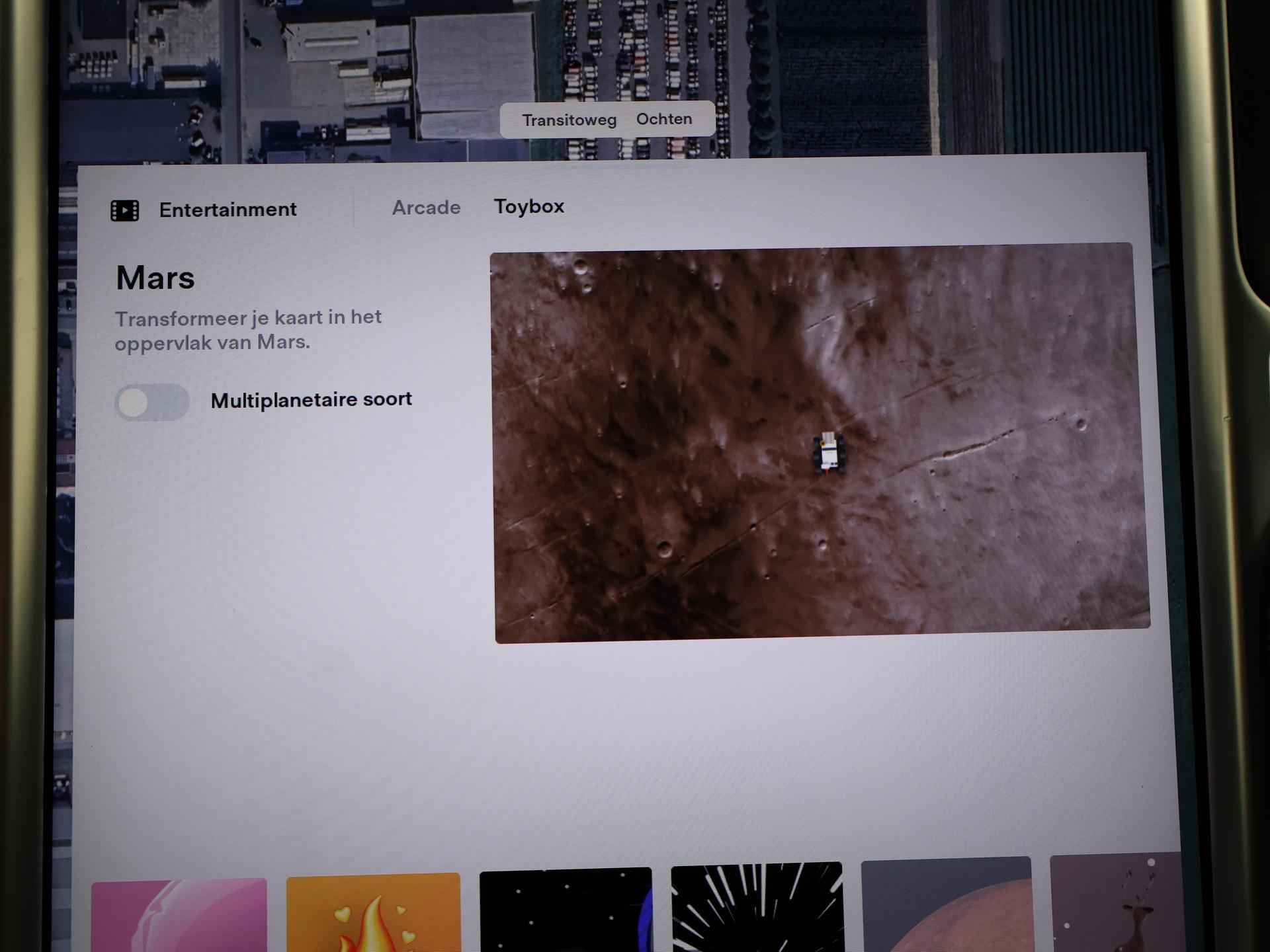Click the Multiplanetaire soort label text

click(x=311, y=399)
